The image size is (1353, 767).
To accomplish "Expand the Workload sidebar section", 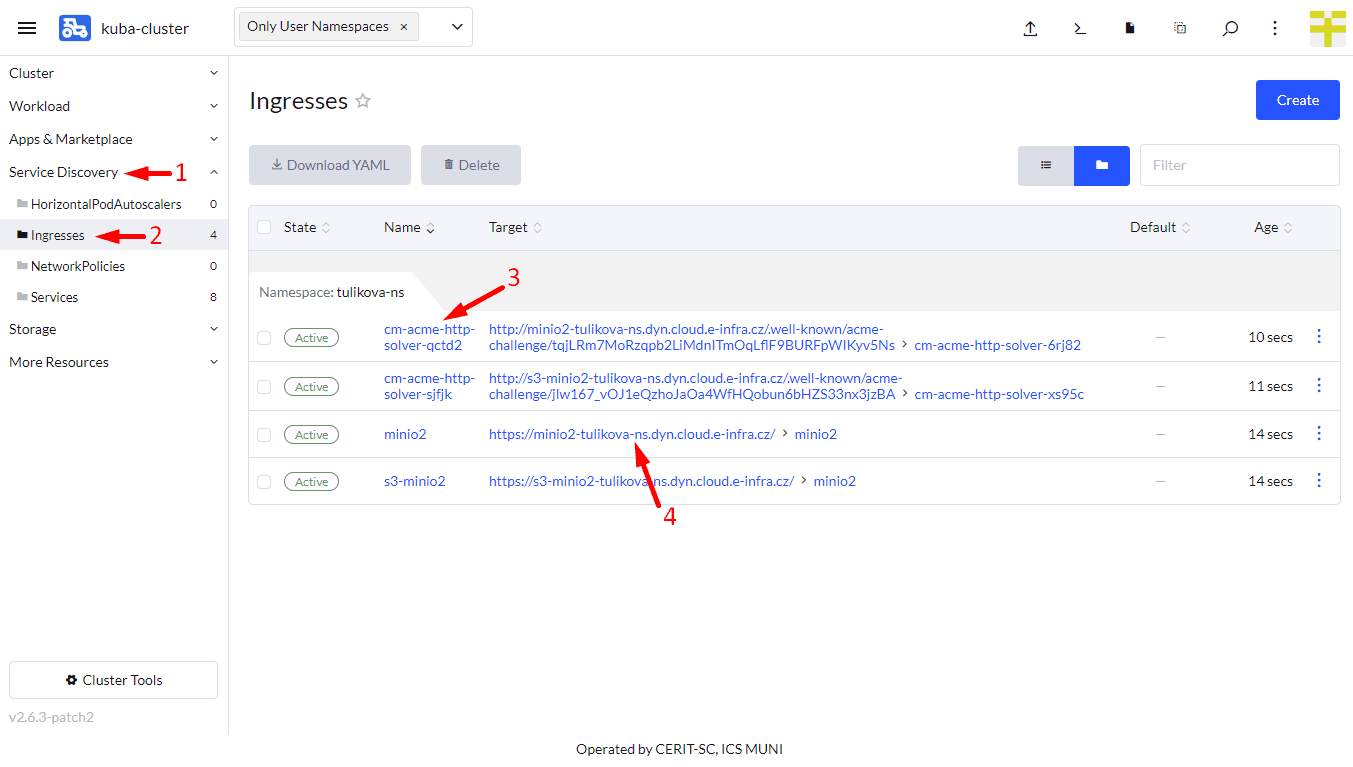I will pyautogui.click(x=113, y=106).
